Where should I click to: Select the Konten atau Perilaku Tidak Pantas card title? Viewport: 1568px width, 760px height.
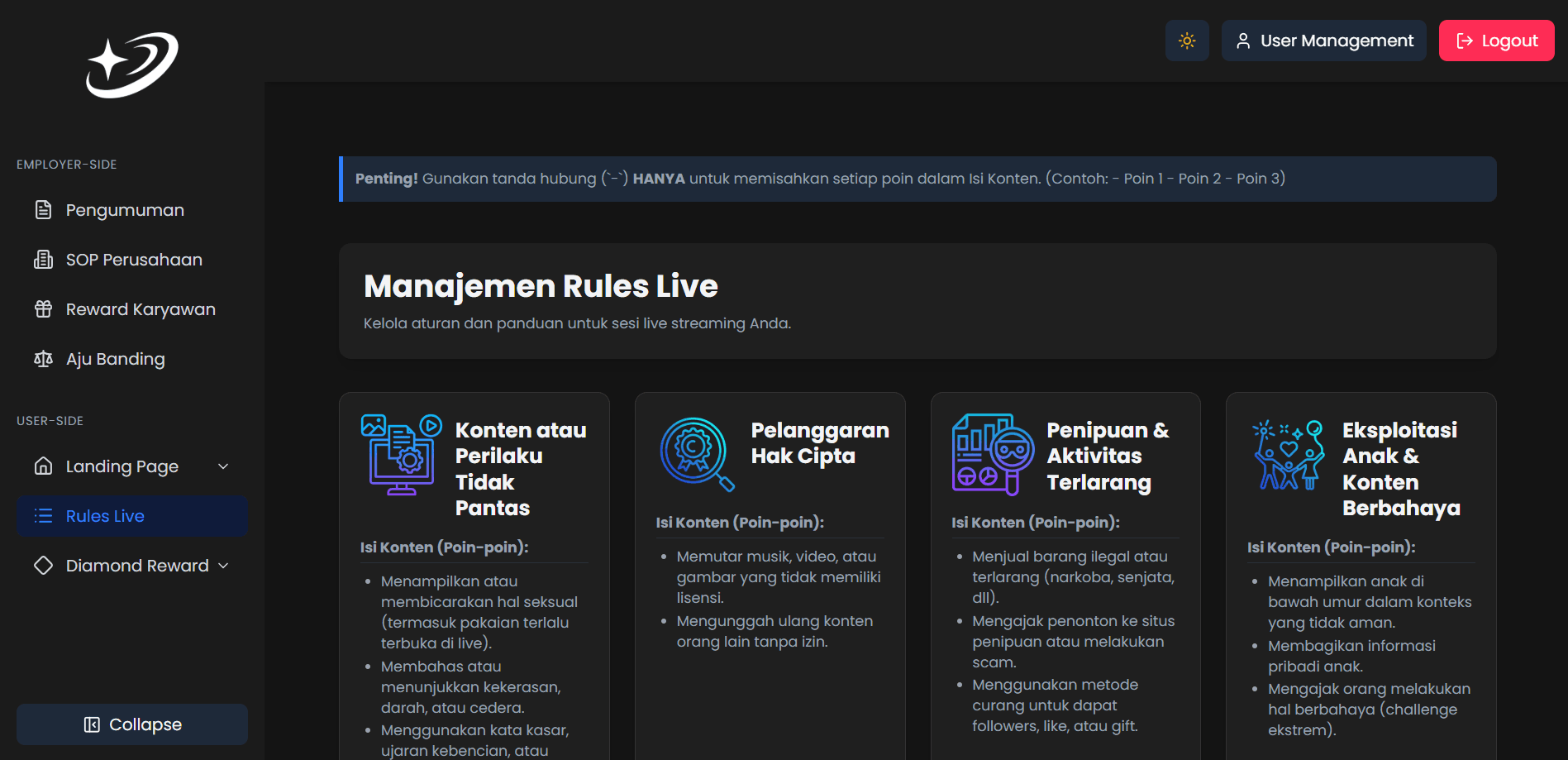(x=521, y=468)
